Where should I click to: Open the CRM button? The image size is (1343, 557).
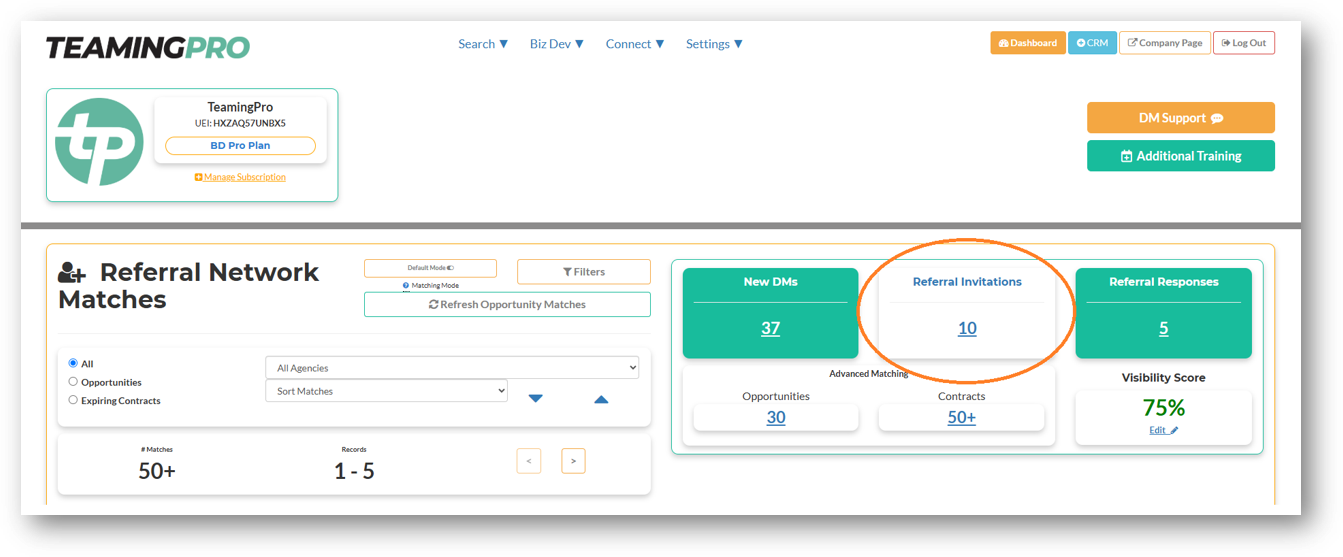[1092, 43]
